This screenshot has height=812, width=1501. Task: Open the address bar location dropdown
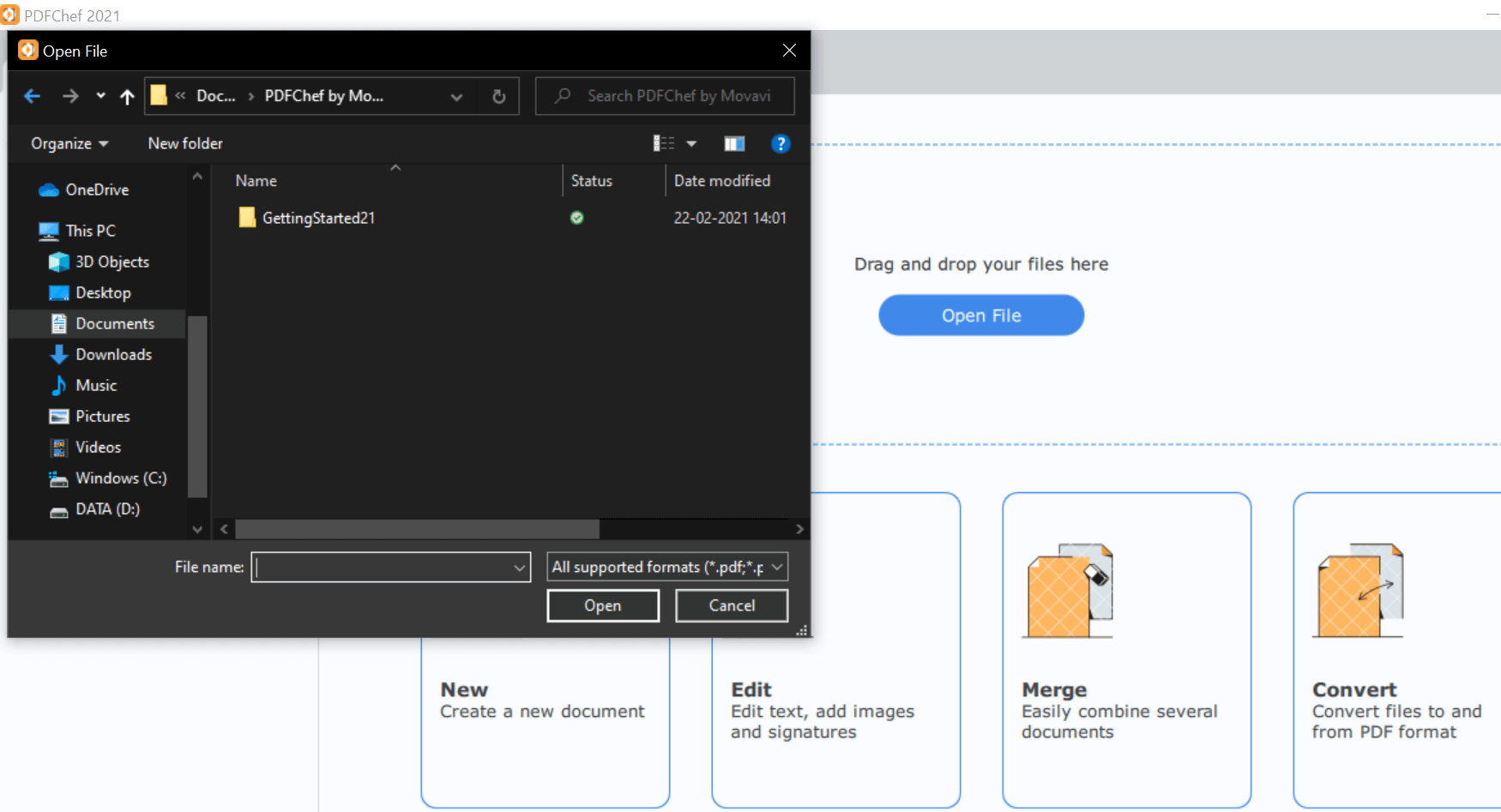[x=456, y=96]
